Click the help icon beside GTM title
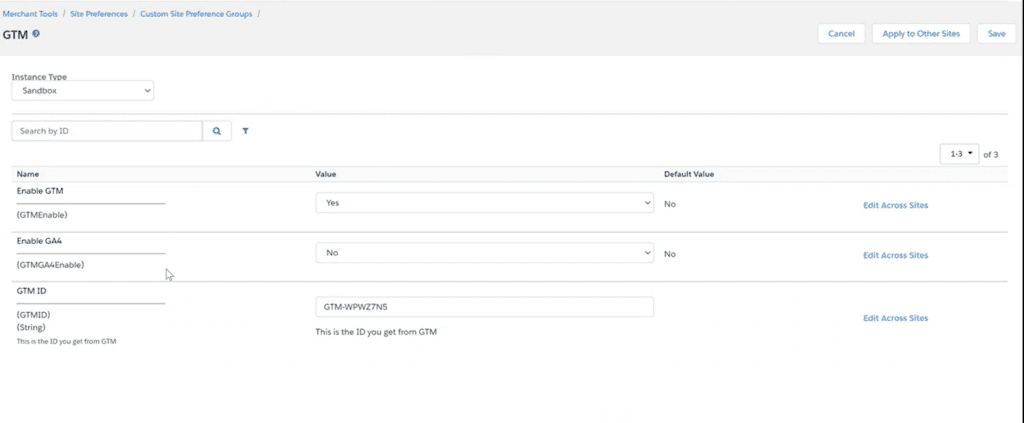Screen dimensions: 1024x423 pos(36,33)
